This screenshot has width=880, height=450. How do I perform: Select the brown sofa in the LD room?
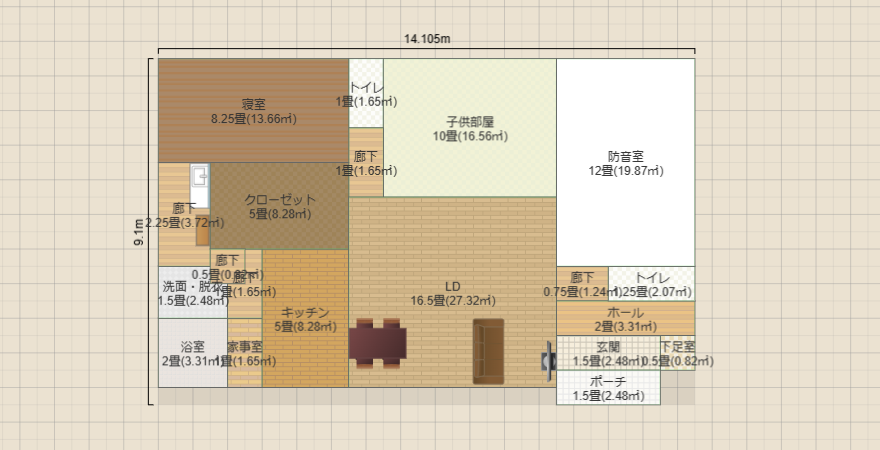(x=488, y=351)
